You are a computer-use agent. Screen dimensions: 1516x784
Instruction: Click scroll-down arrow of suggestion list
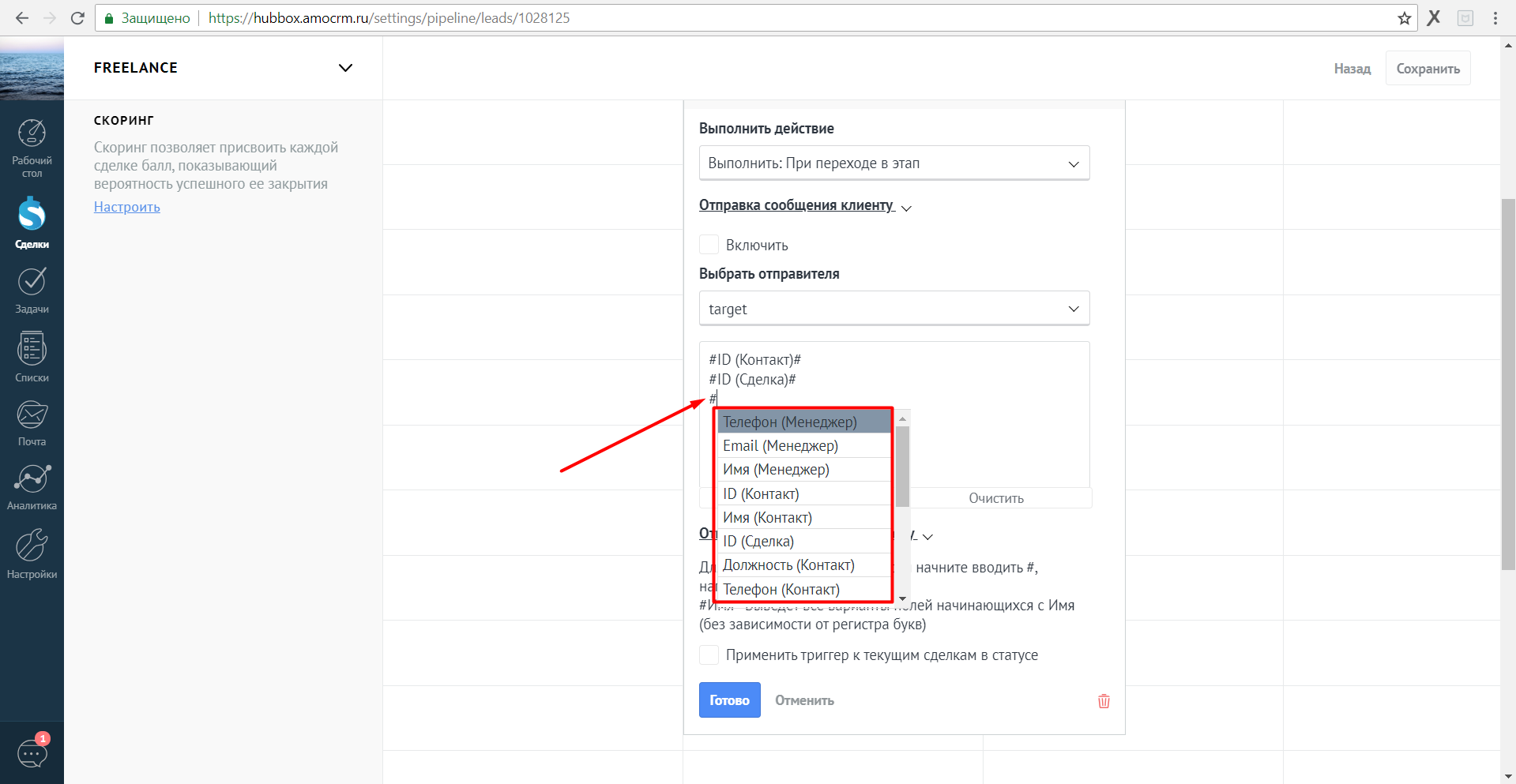pyautogui.click(x=902, y=598)
